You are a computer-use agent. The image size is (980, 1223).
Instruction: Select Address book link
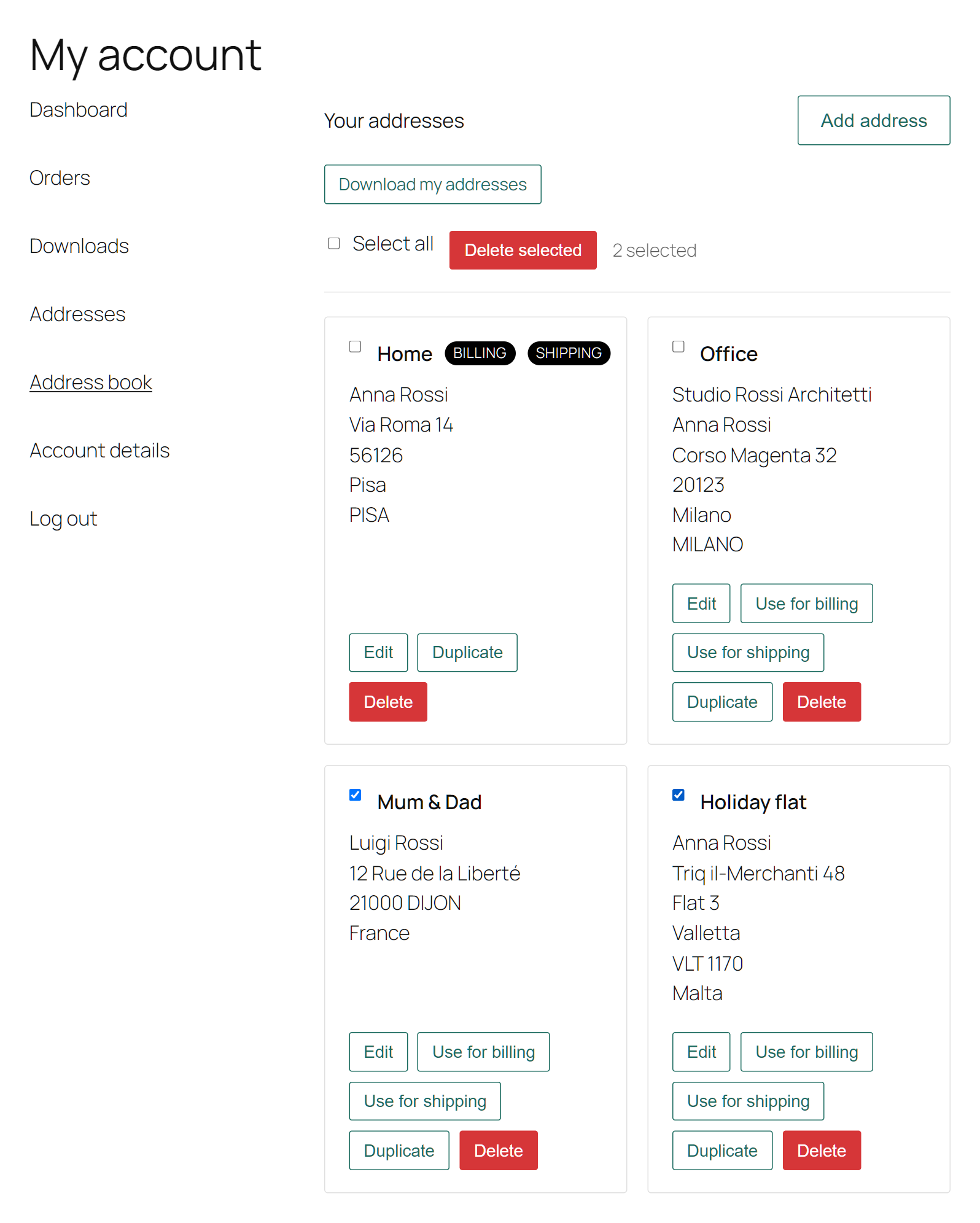tap(91, 382)
